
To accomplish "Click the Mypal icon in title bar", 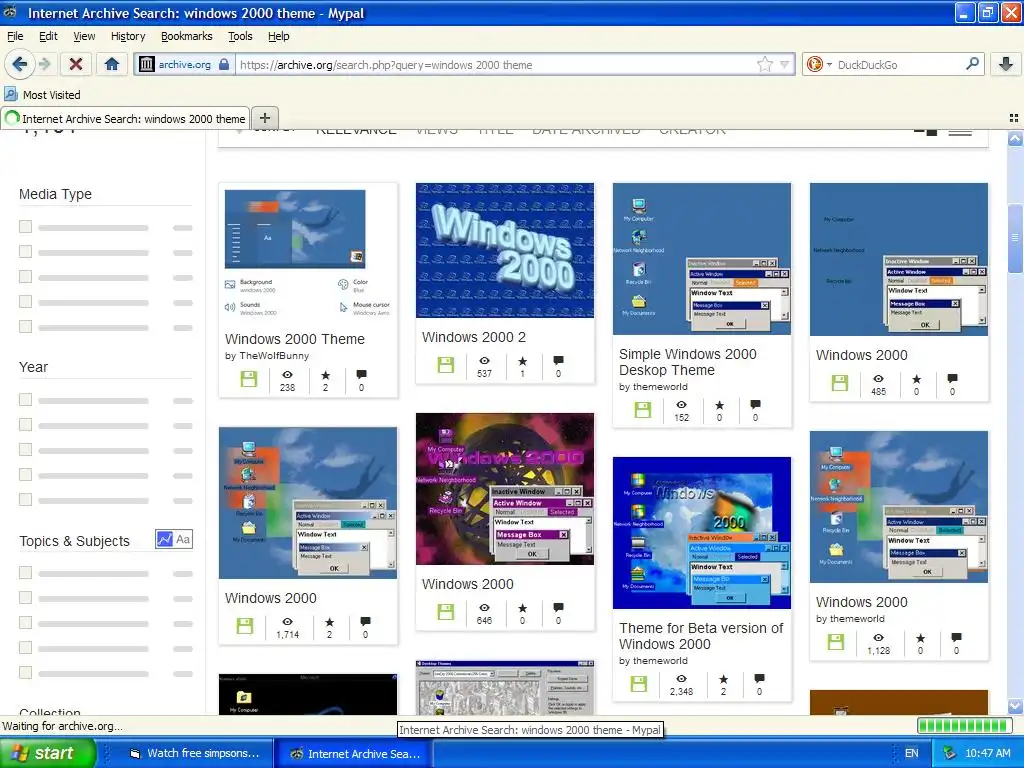I will click(x=10, y=12).
